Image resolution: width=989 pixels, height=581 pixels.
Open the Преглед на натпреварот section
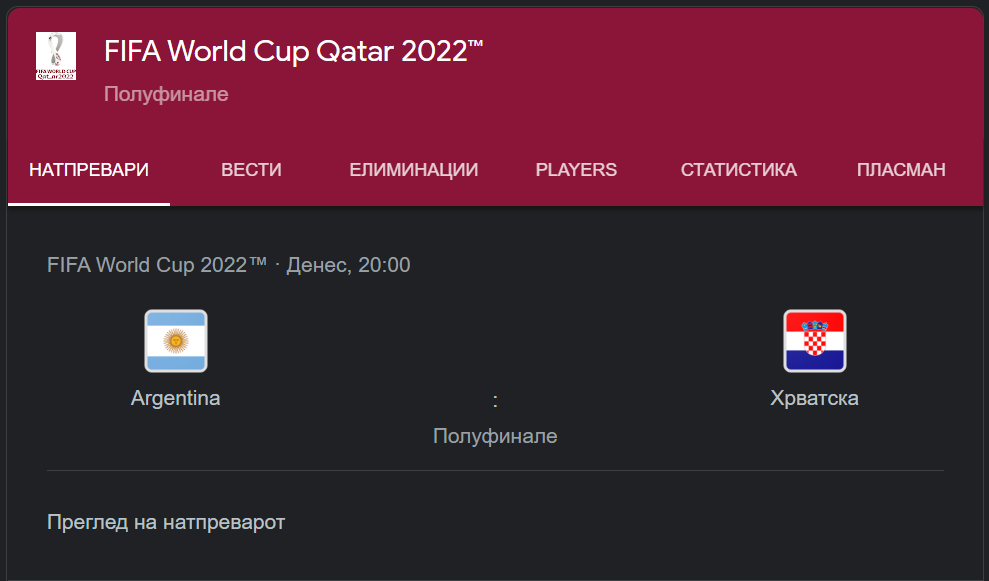(166, 522)
